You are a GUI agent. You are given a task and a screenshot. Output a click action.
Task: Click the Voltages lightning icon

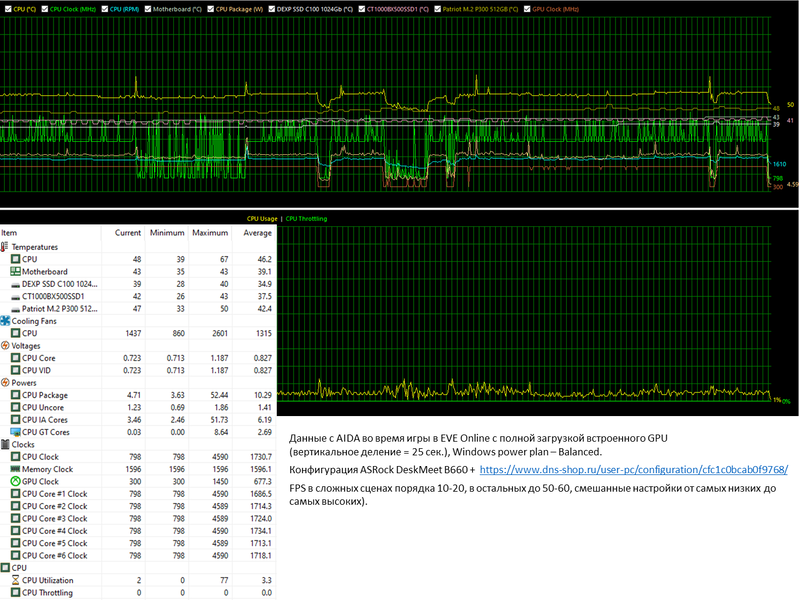(x=5, y=345)
